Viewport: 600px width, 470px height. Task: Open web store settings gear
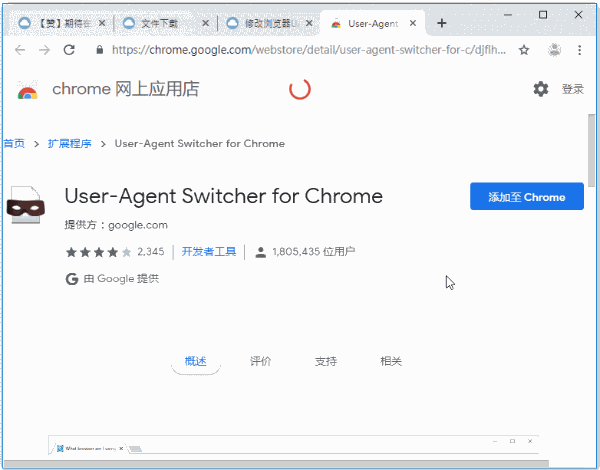coord(541,89)
